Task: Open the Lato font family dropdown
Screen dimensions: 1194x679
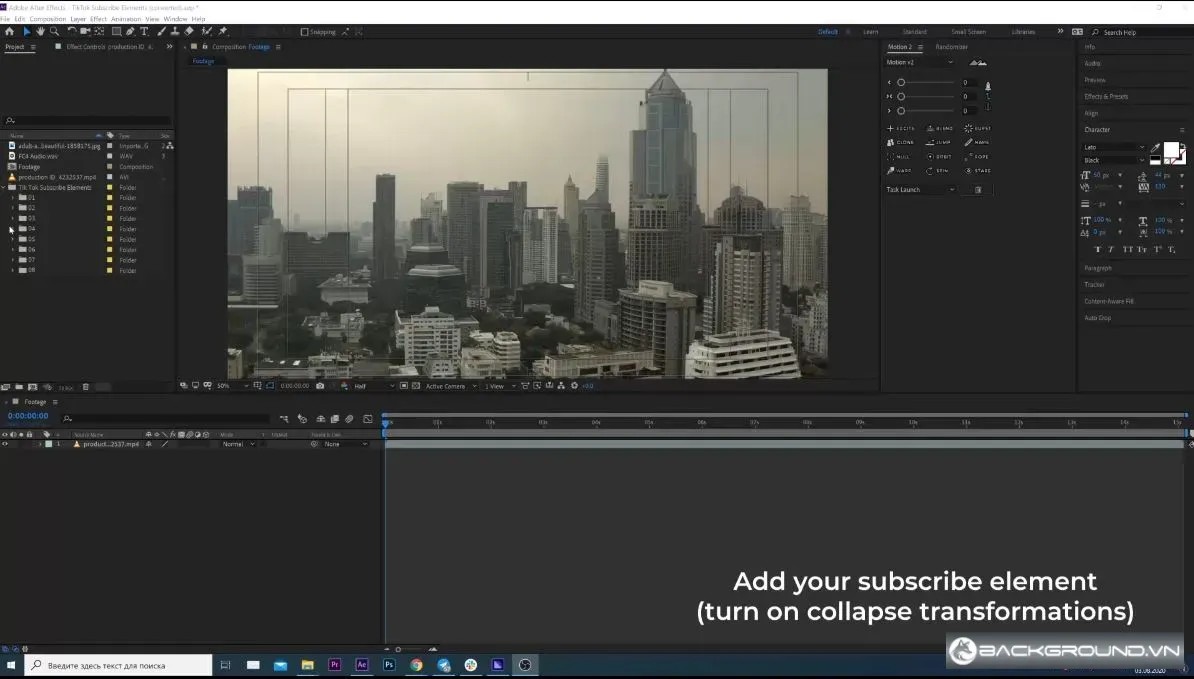Action: [1114, 147]
